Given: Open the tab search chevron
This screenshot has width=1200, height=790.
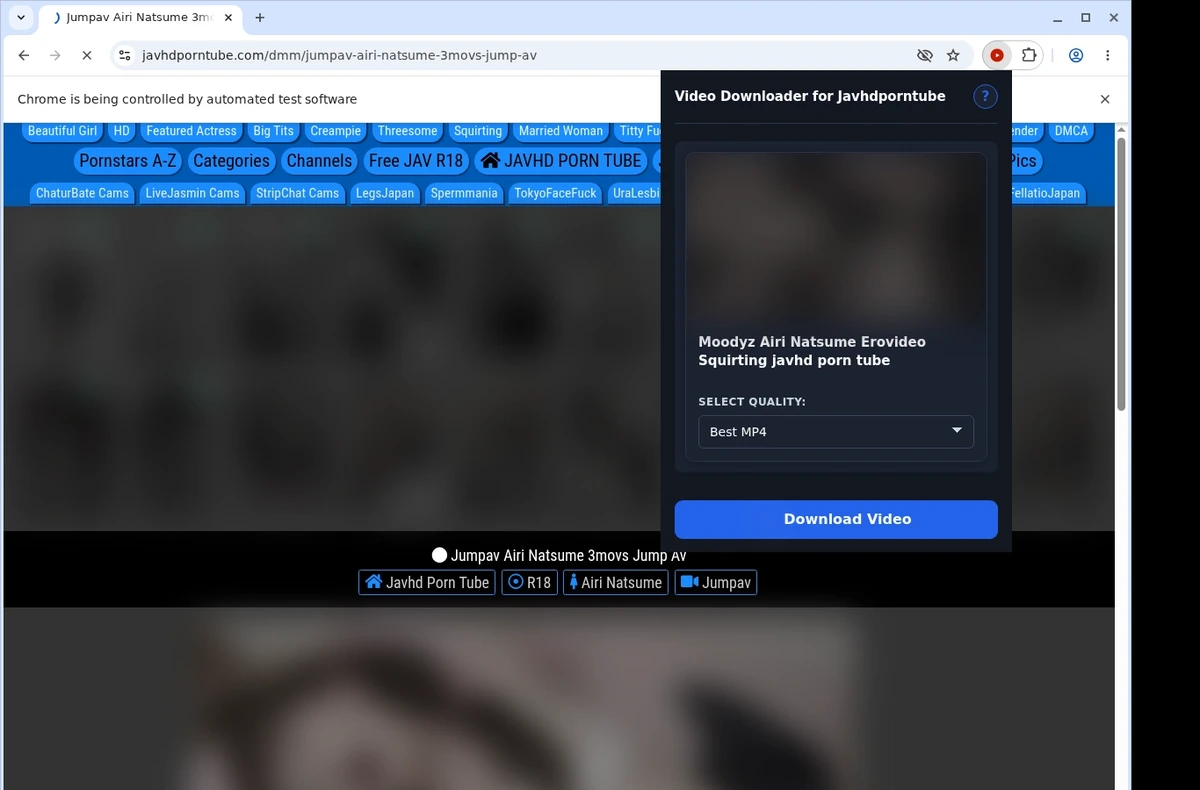Looking at the screenshot, I should click(21, 17).
